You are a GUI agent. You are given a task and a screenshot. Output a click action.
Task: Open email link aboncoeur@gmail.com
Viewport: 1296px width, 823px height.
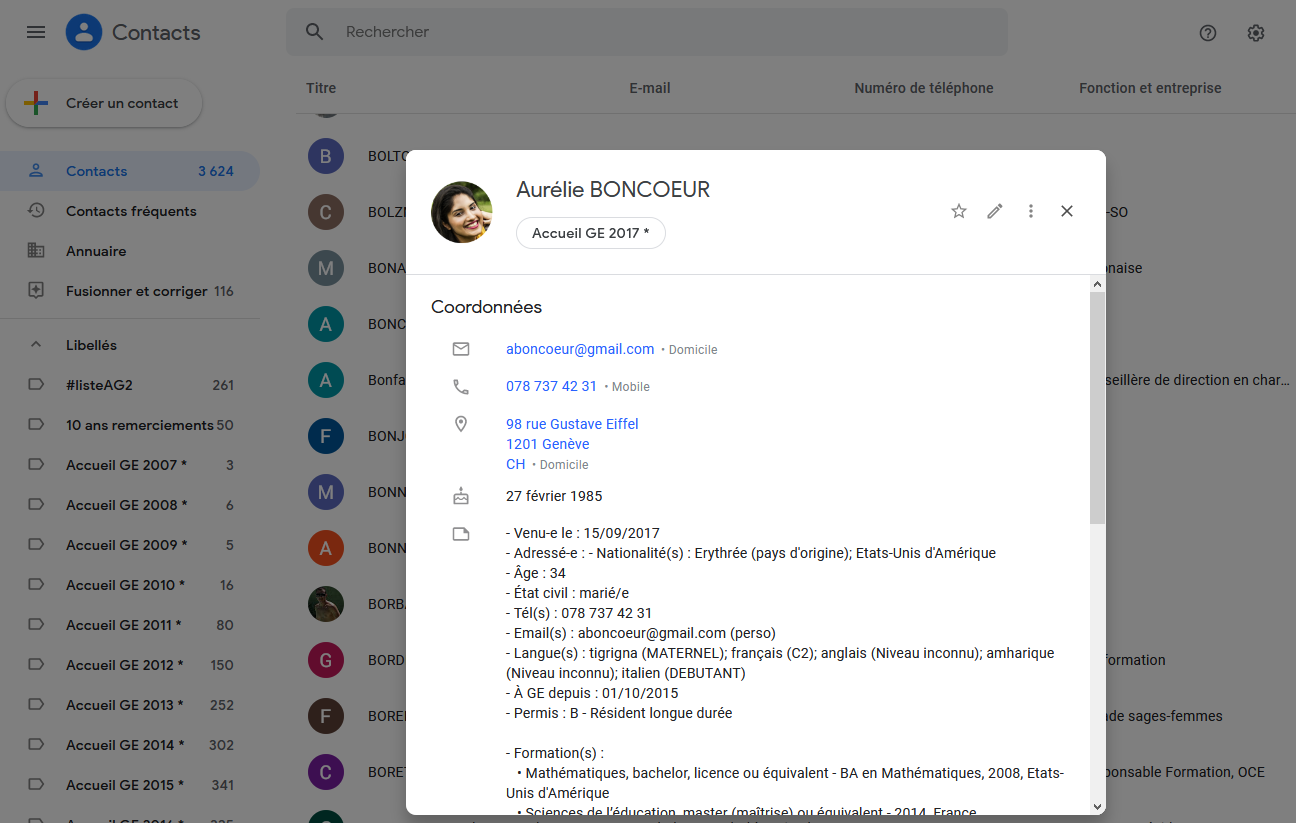click(580, 349)
